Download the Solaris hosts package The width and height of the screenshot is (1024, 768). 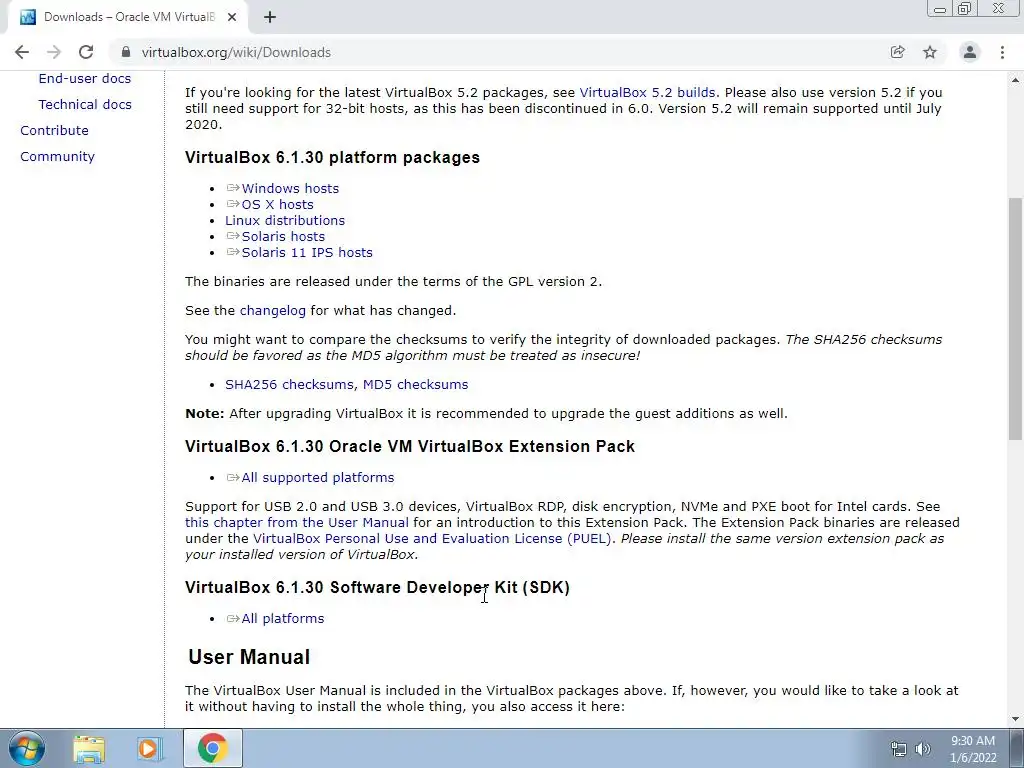[x=283, y=236]
